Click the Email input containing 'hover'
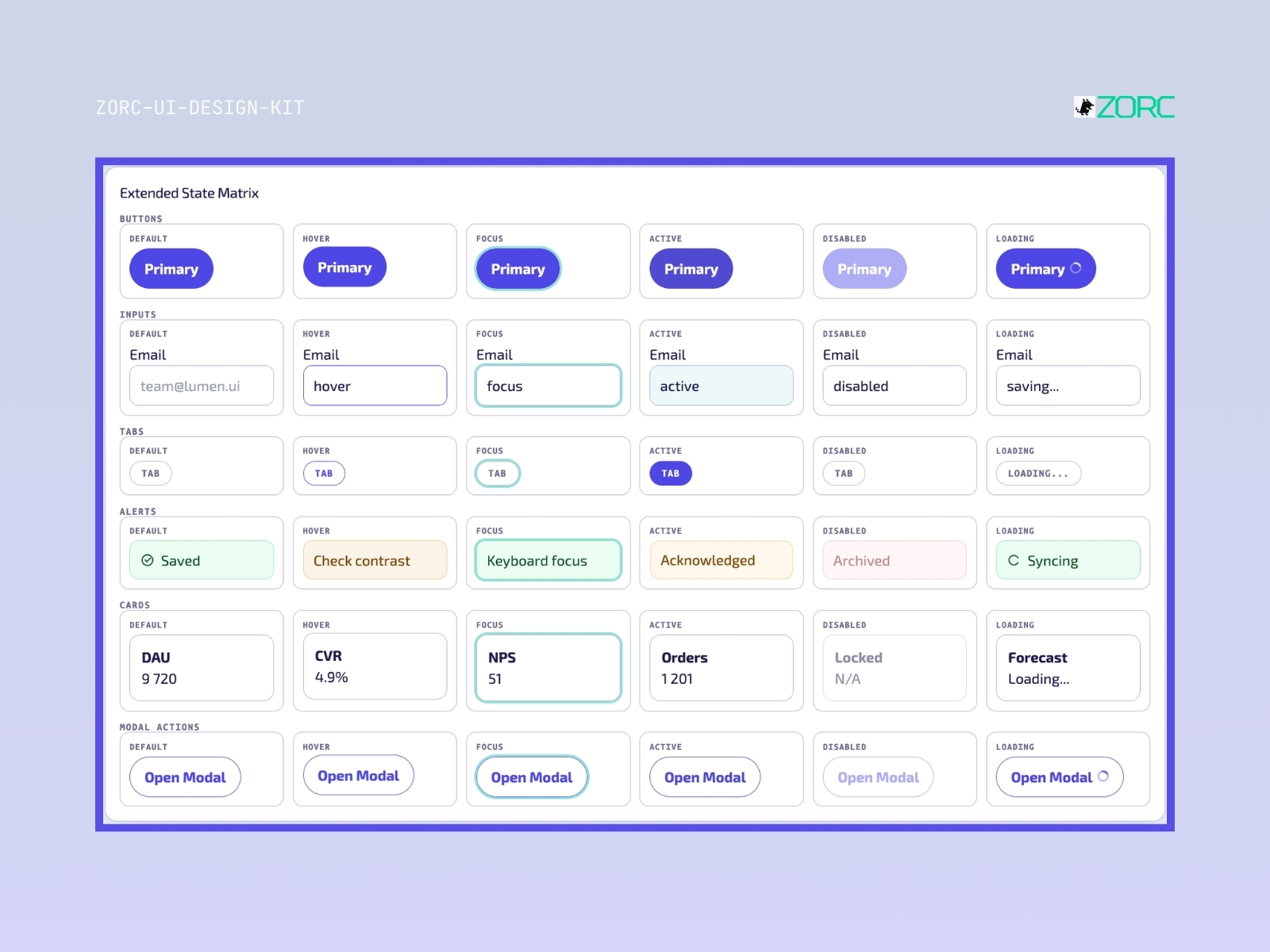The height and width of the screenshot is (952, 1270). tap(375, 386)
